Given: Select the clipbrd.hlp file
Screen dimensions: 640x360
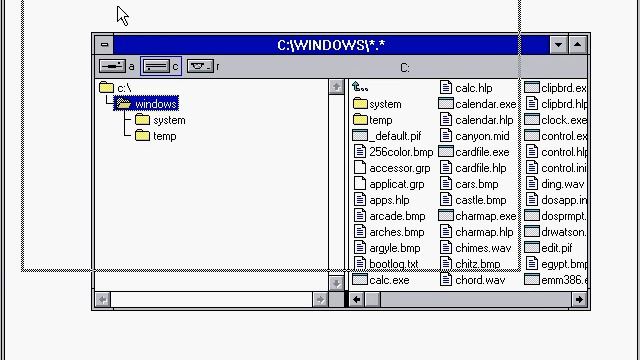Looking at the screenshot, I should [556, 104].
